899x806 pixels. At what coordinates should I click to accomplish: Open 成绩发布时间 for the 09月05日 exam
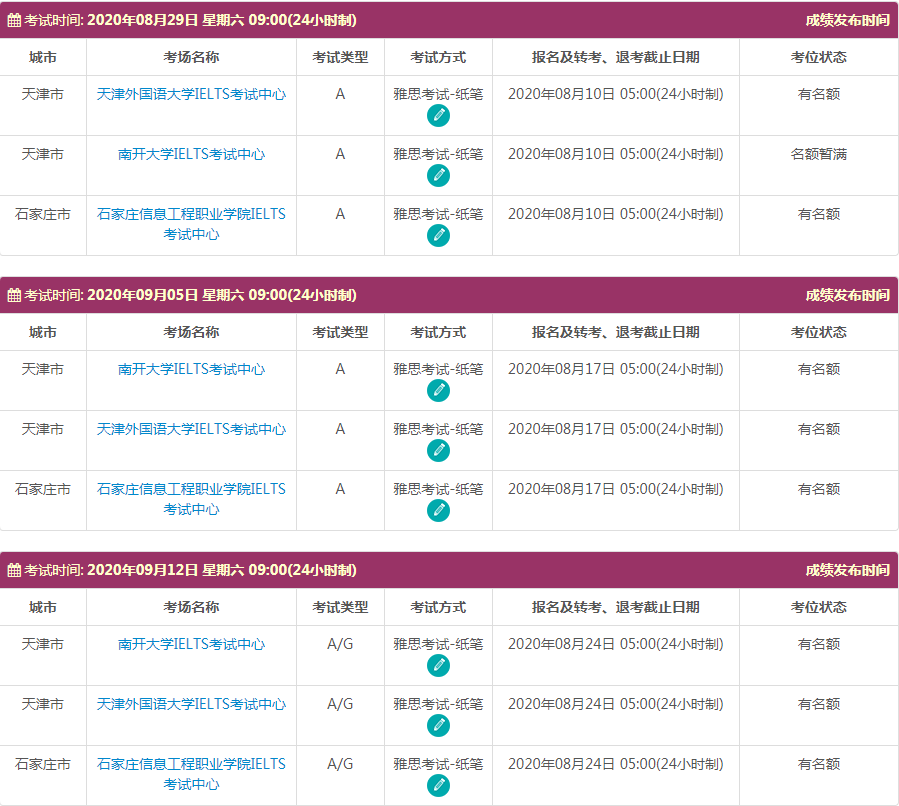(847, 295)
